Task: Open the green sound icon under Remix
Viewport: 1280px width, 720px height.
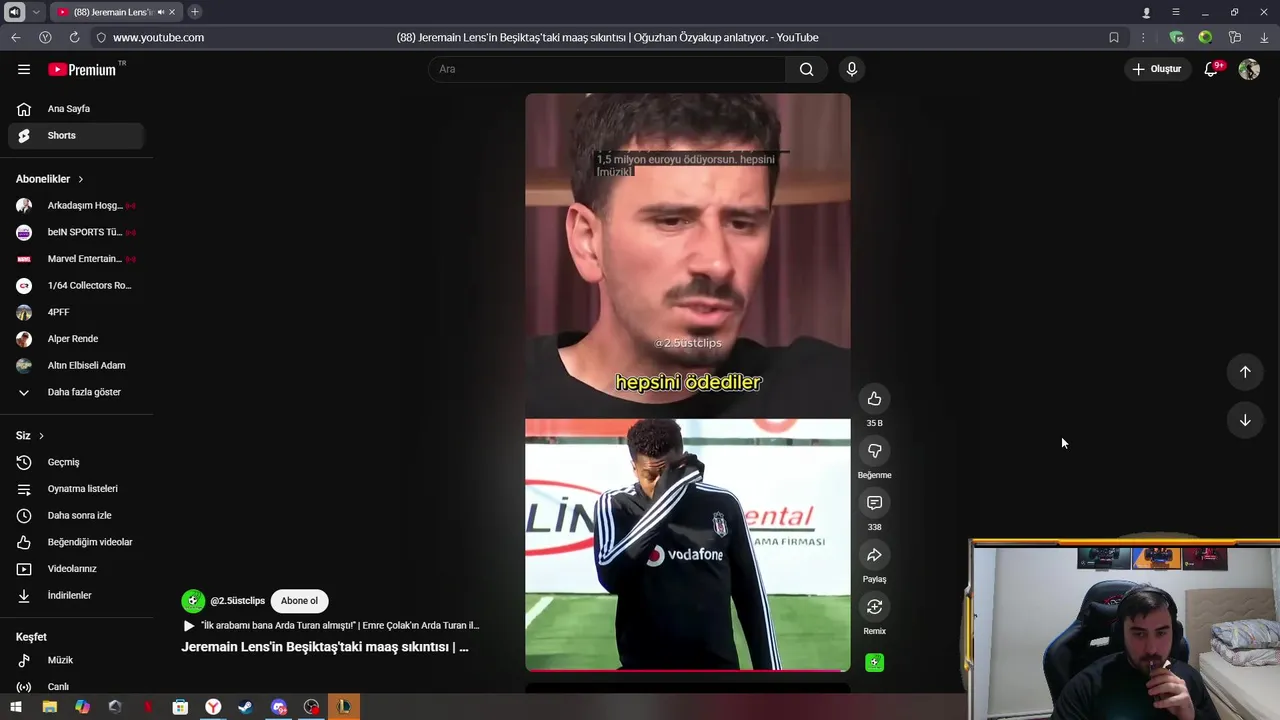Action: (x=874, y=662)
